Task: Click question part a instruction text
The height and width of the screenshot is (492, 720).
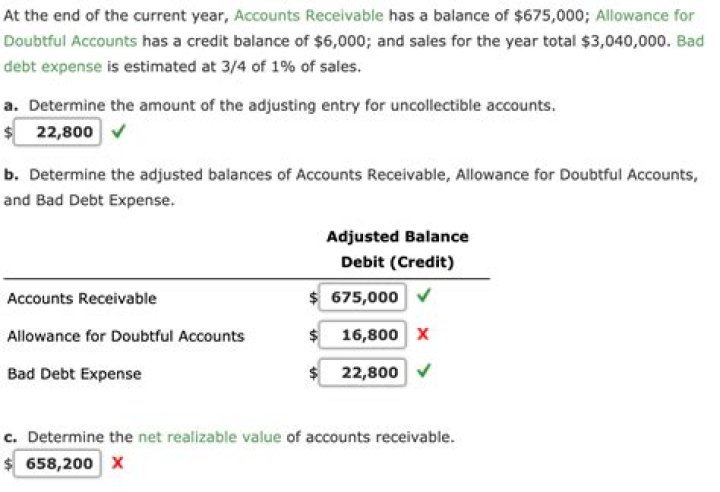Action: click(279, 105)
